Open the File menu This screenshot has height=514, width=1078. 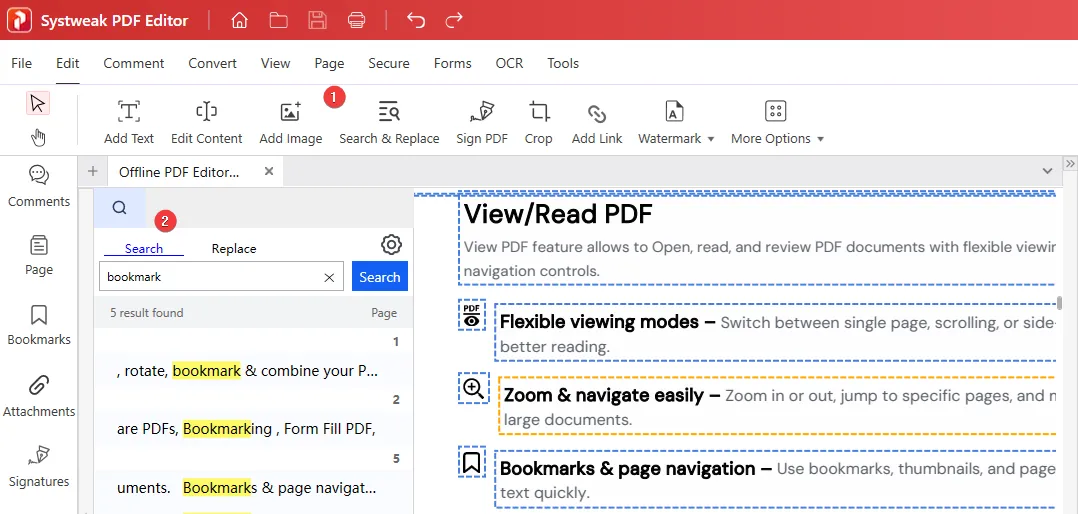(21, 63)
